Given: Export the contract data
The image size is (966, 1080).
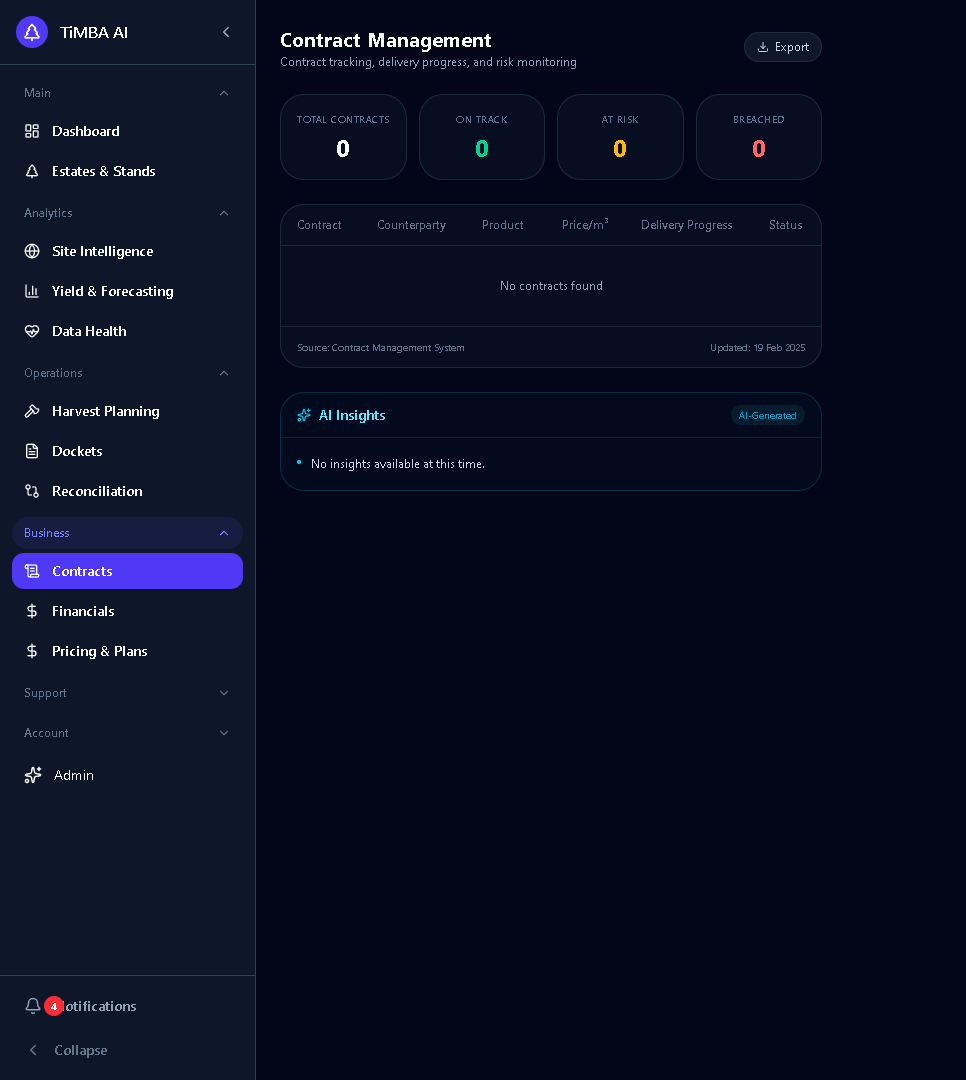Looking at the screenshot, I should [x=782, y=47].
